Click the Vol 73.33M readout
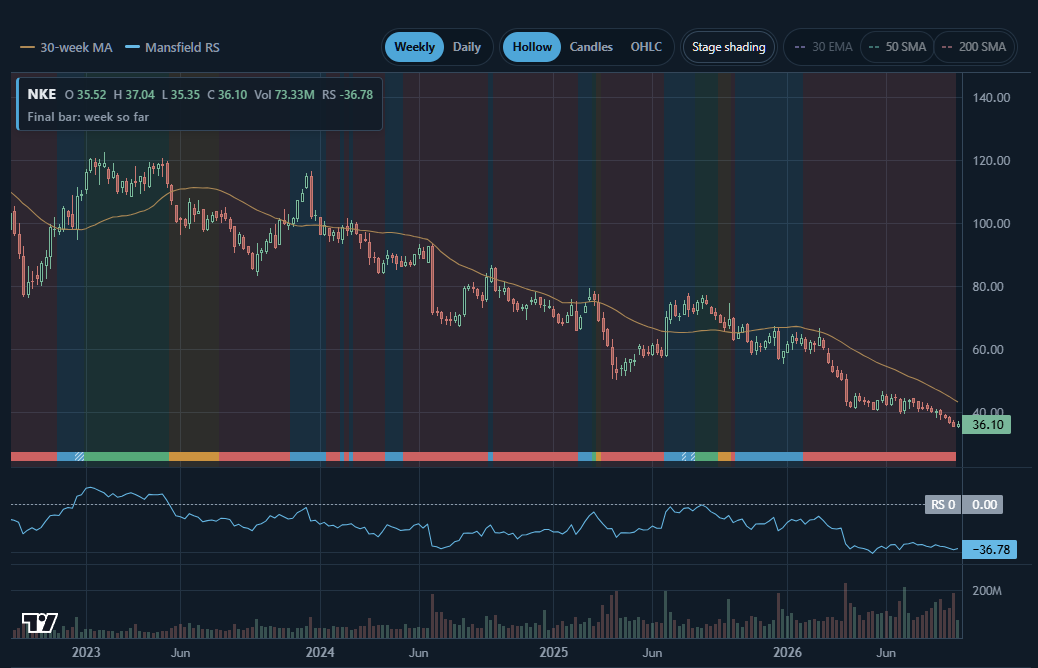This screenshot has height=668, width=1038. [x=284, y=95]
